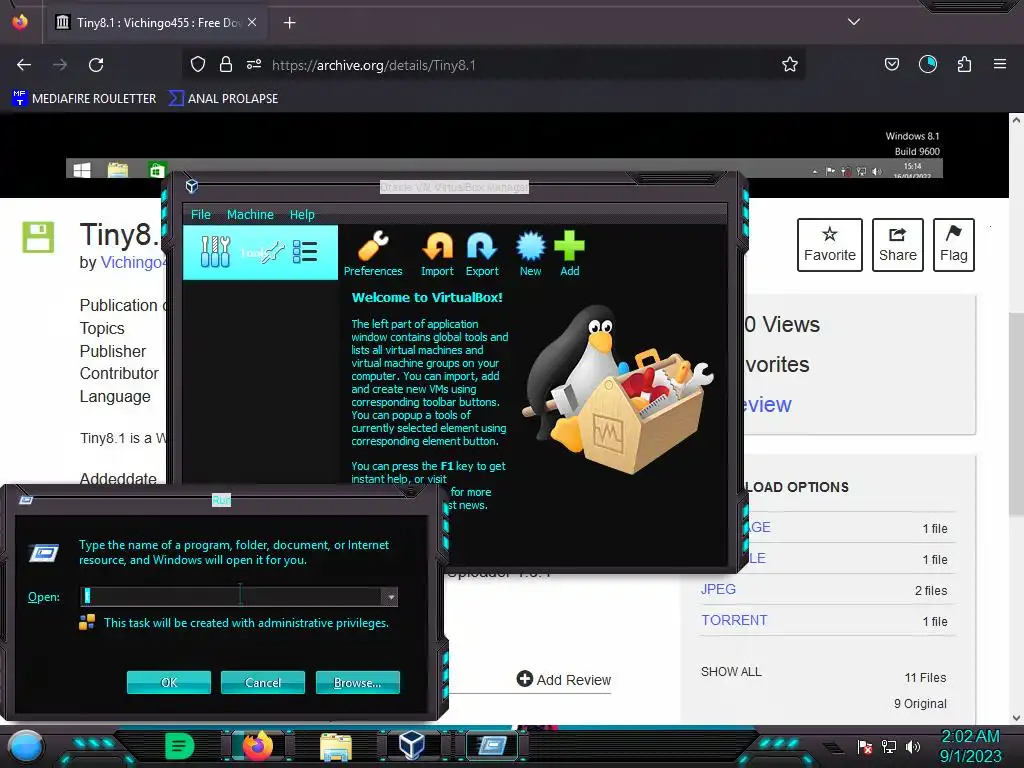This screenshot has width=1024, height=768.
Task: Bookmark this page with the star icon
Action: [x=790, y=64]
